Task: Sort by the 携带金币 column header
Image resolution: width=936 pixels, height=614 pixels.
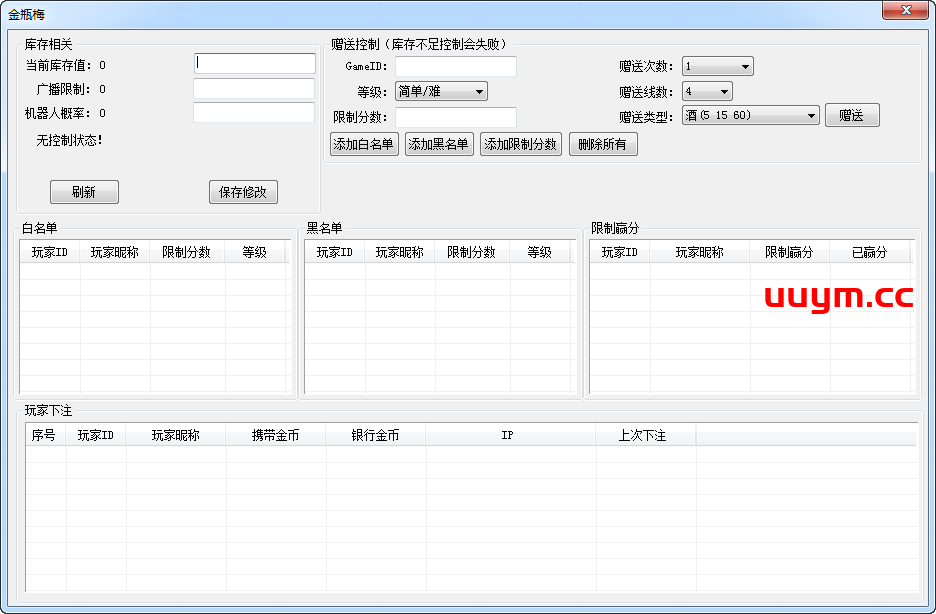Action: (275, 435)
